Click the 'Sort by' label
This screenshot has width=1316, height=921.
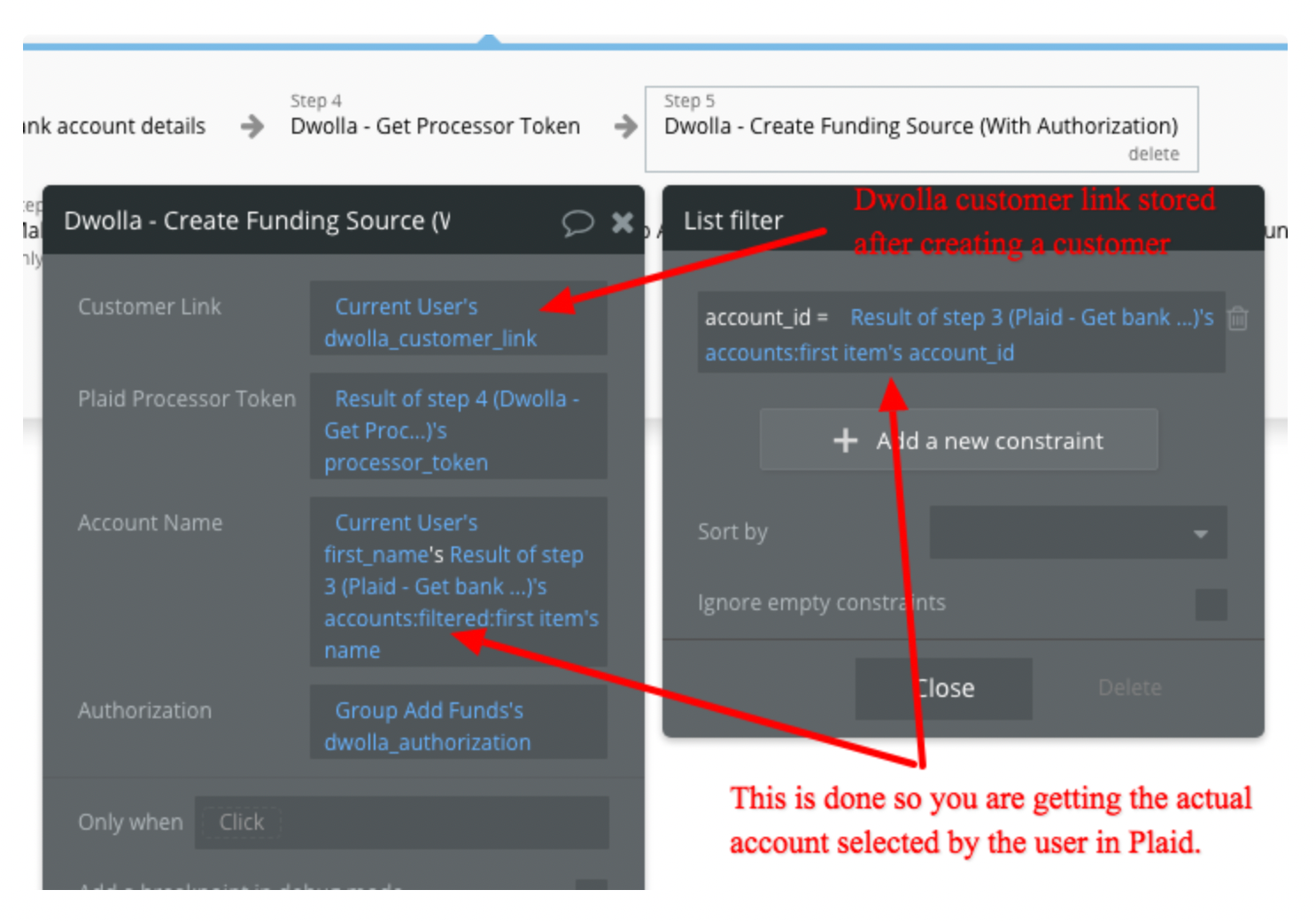point(732,532)
